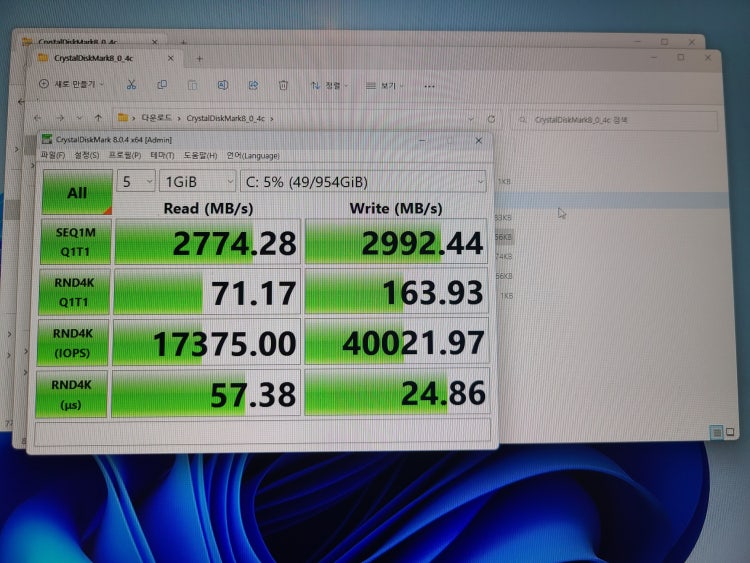Click the Share icon in Explorer toolbar
Image resolution: width=750 pixels, height=563 pixels.
[x=253, y=85]
